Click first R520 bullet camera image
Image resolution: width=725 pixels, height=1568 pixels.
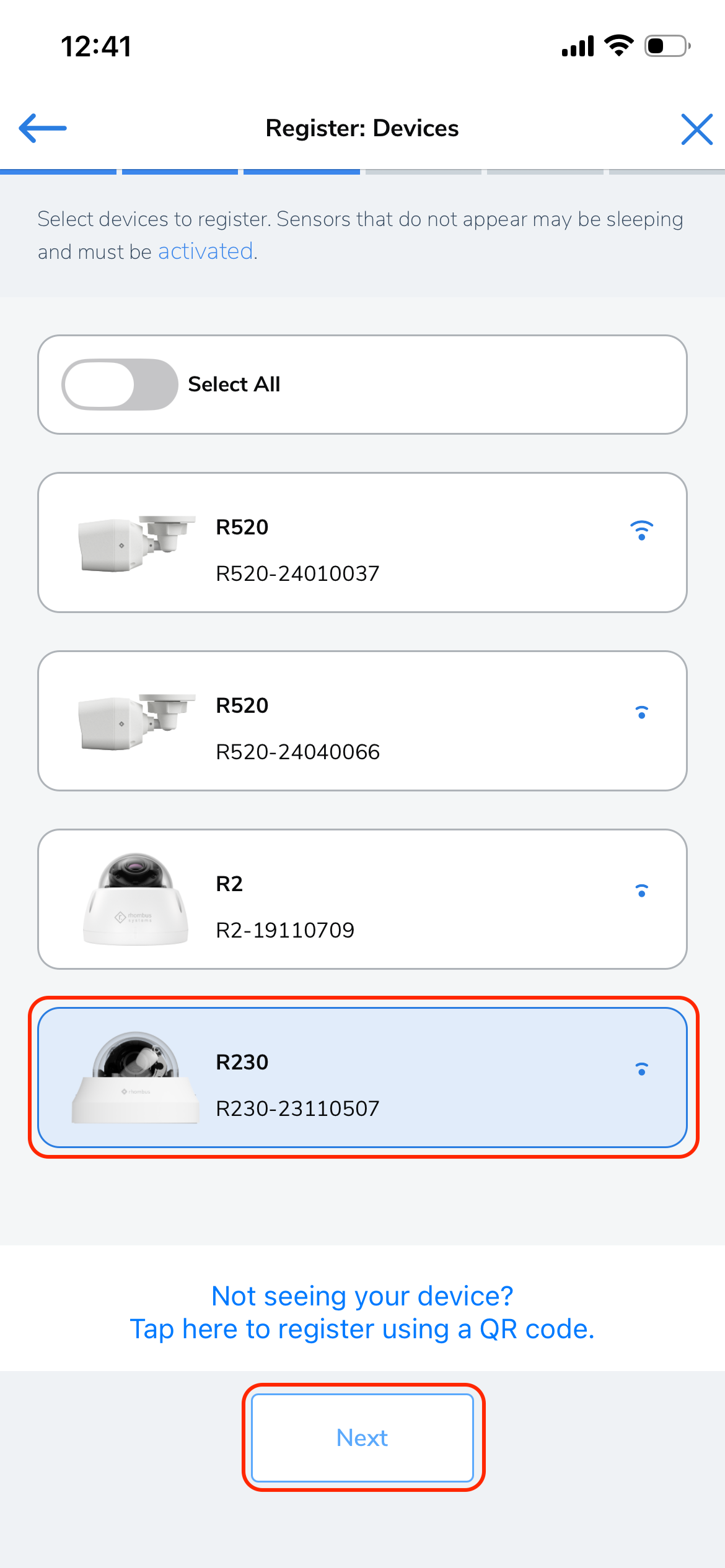pos(136,544)
